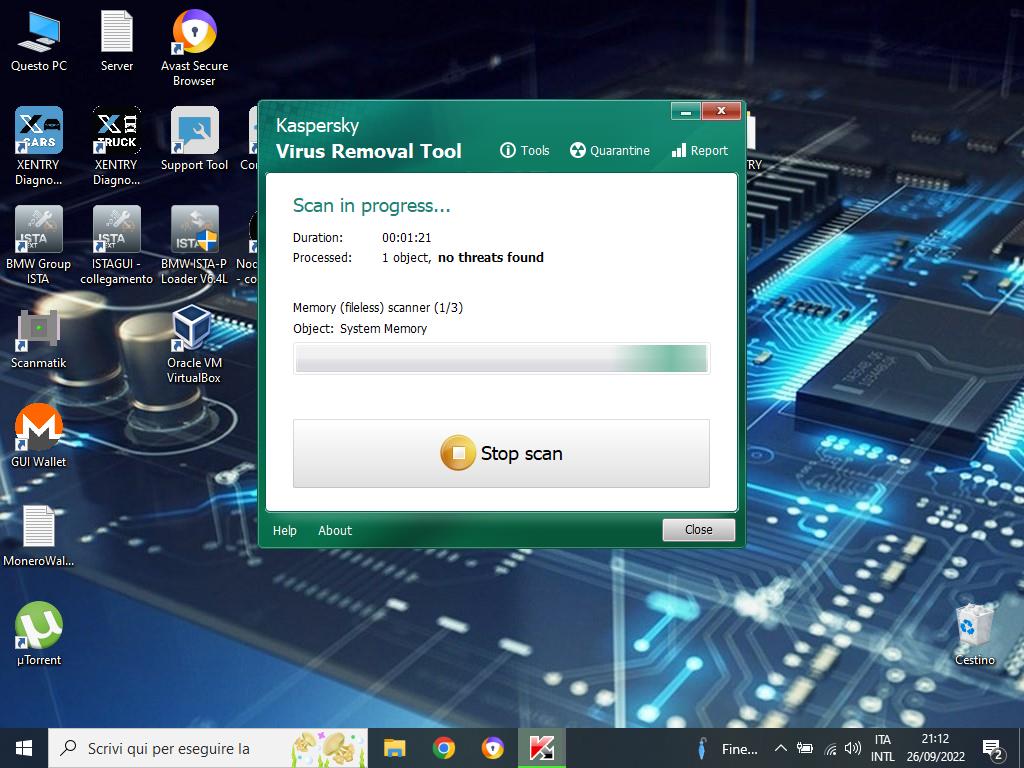View the scan Report
This screenshot has height=768, width=1024.
(699, 150)
